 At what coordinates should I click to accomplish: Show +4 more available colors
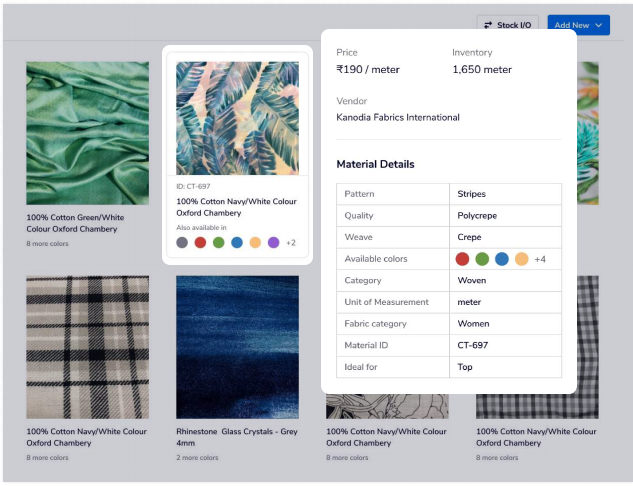[540, 259]
